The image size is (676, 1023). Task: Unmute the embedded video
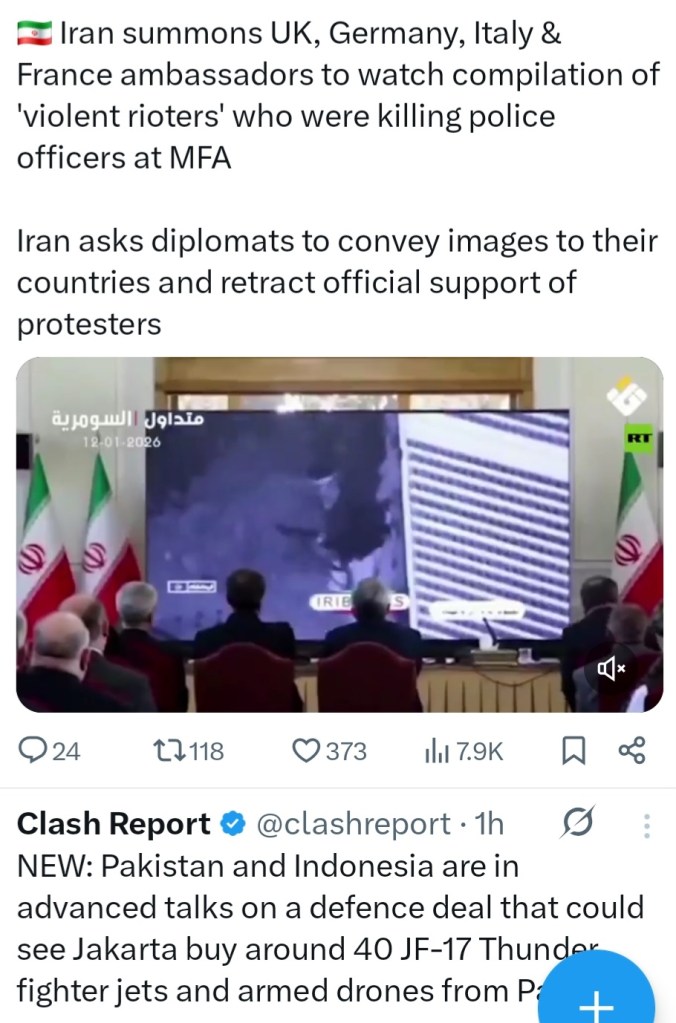(611, 668)
